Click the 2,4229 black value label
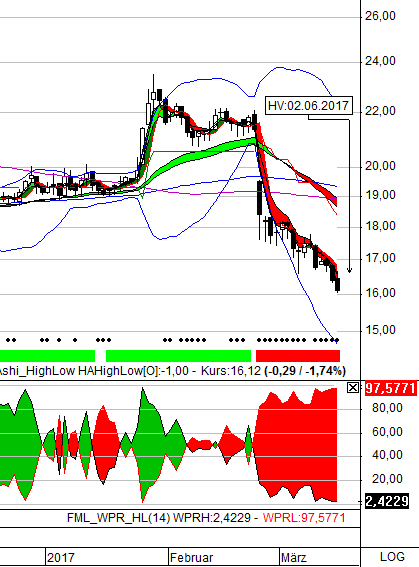The width and height of the screenshot is (419, 567). tap(387, 501)
